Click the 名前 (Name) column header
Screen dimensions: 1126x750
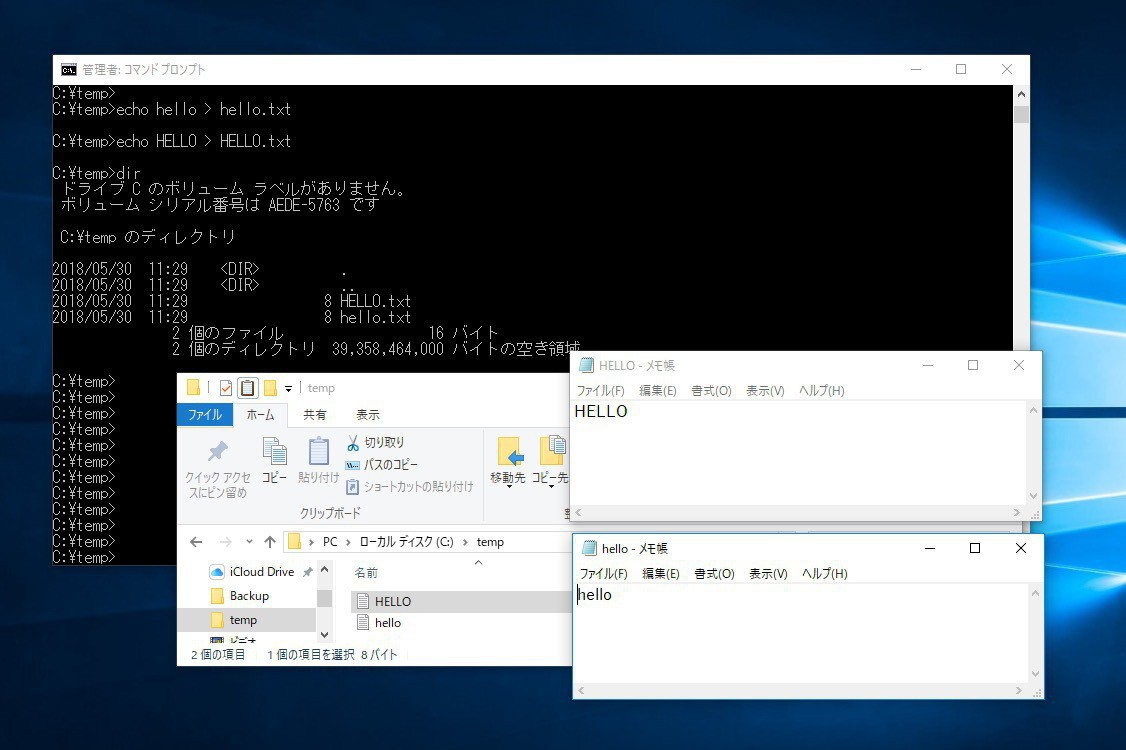point(366,573)
